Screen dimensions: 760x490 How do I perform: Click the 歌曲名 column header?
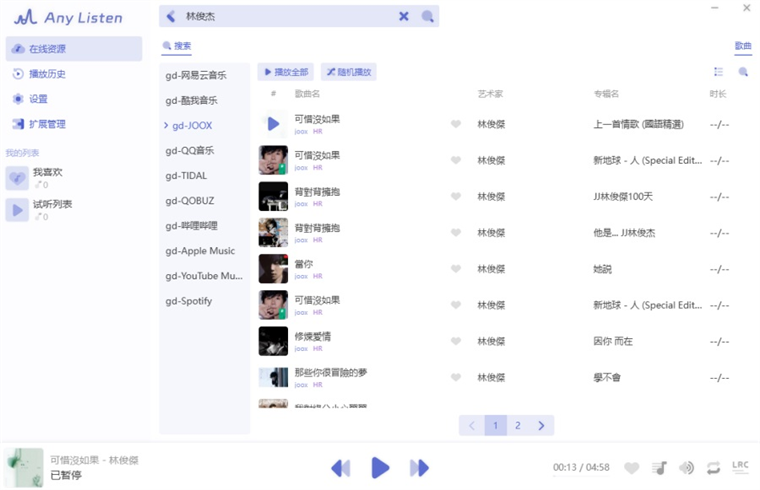tap(307, 94)
